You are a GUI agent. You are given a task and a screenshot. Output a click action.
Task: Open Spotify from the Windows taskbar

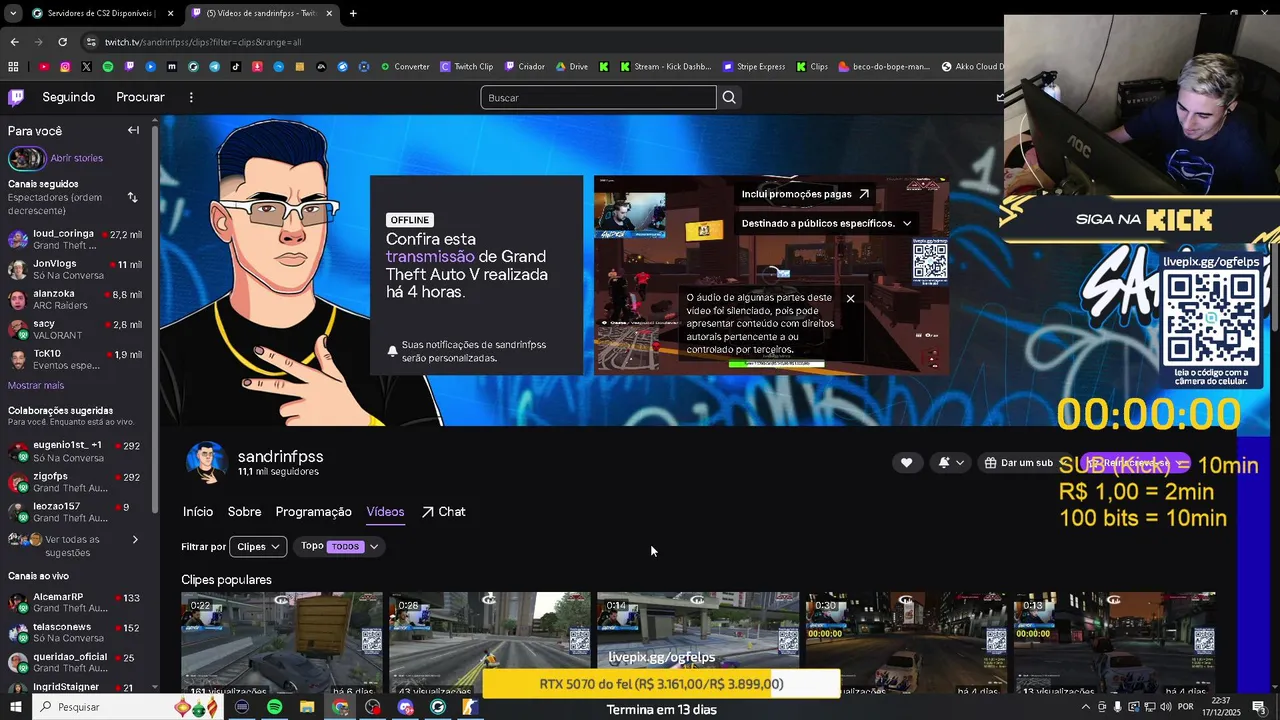pos(274,707)
